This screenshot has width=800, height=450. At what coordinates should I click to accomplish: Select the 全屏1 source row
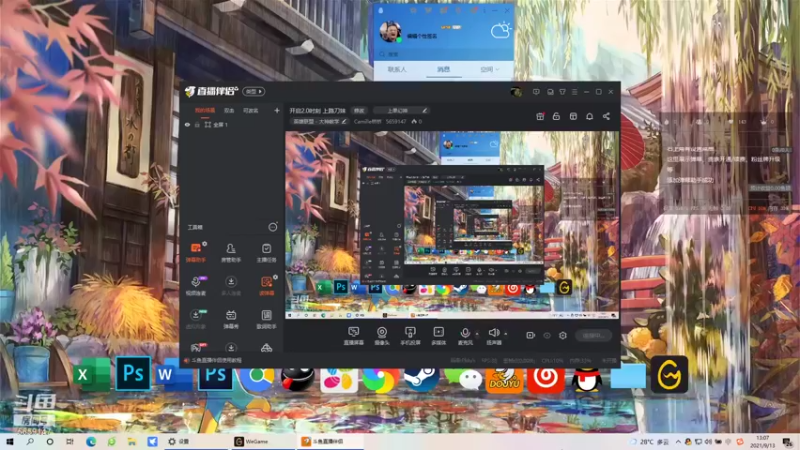[x=232, y=124]
